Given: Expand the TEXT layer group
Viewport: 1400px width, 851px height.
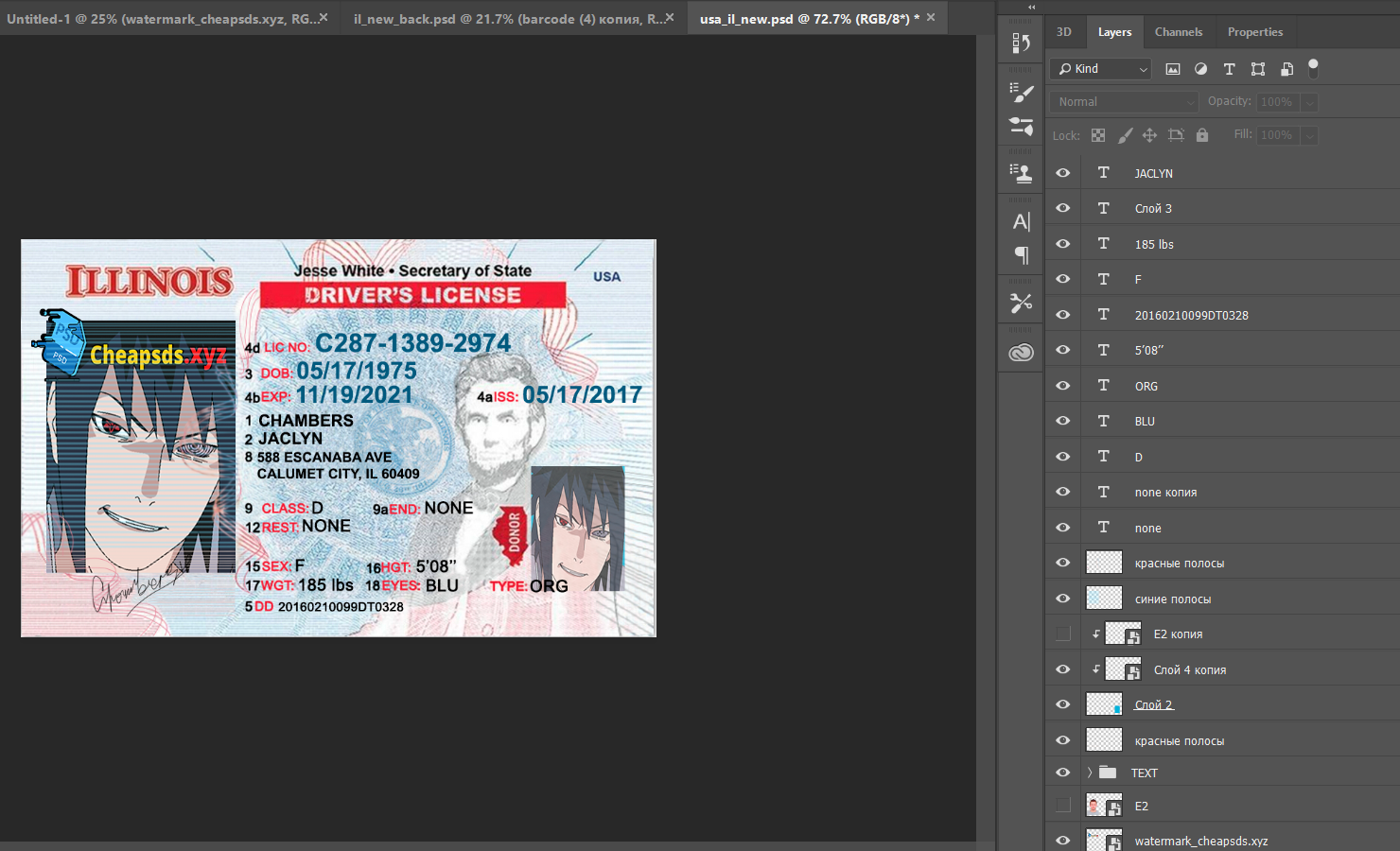Looking at the screenshot, I should pyautogui.click(x=1089, y=773).
